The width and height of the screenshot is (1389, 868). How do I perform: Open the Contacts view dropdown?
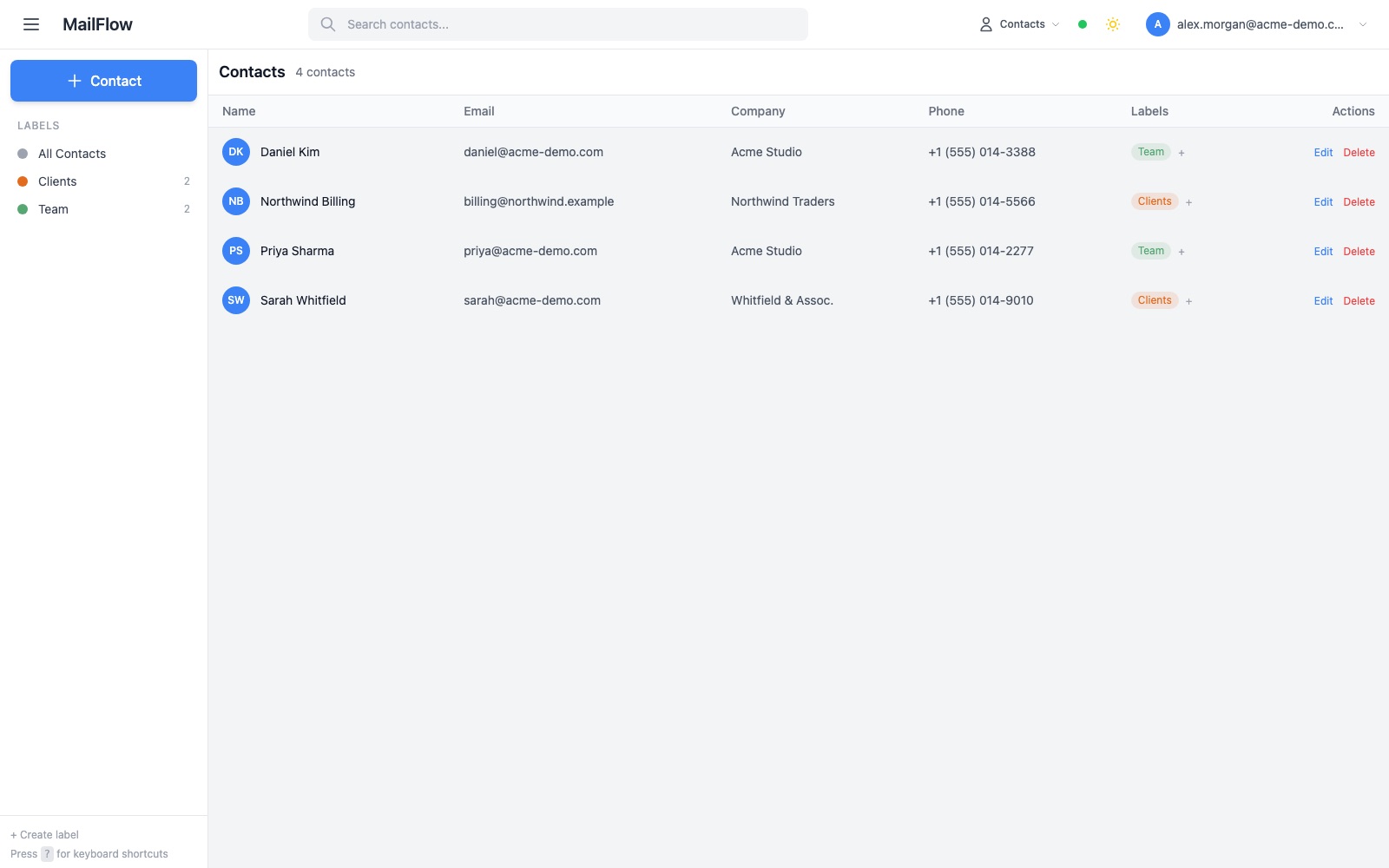pos(1020,24)
